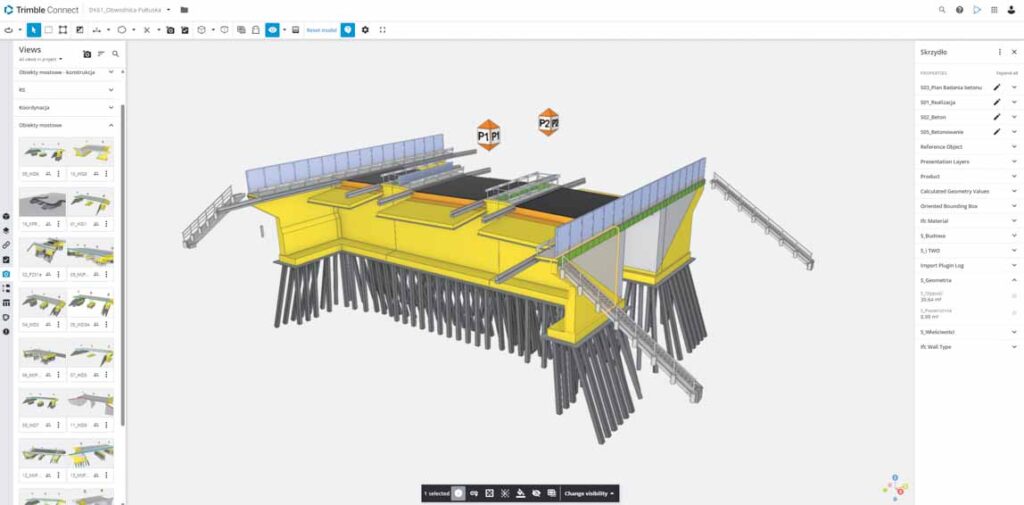Screen dimensions: 1024x505
Task: Click the fullscreen icon in the toolbar
Action: coord(383,30)
